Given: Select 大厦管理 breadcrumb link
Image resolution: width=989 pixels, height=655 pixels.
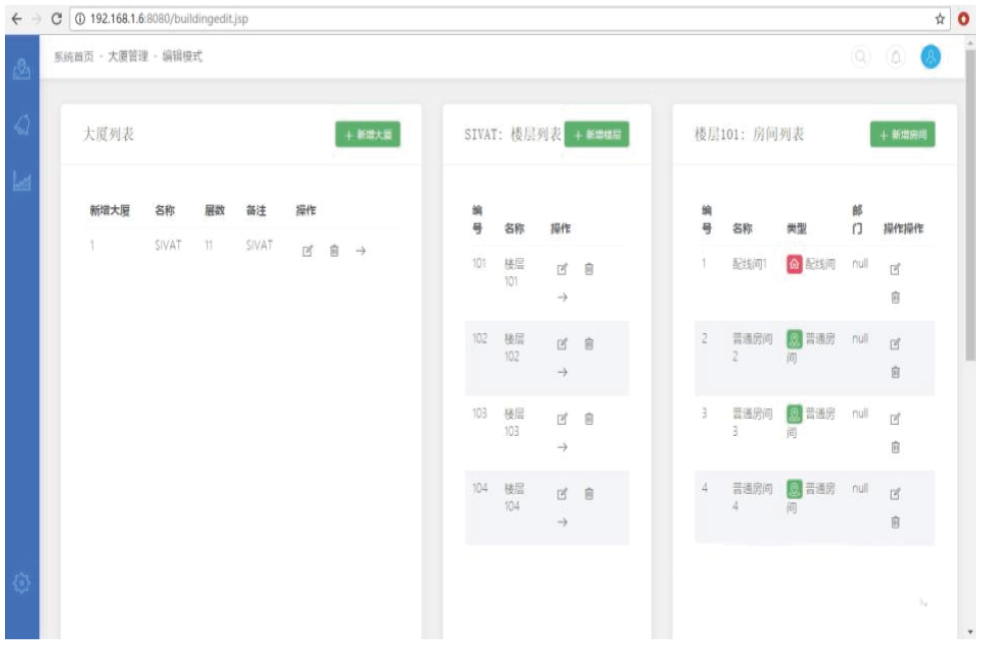Looking at the screenshot, I should (x=128, y=57).
